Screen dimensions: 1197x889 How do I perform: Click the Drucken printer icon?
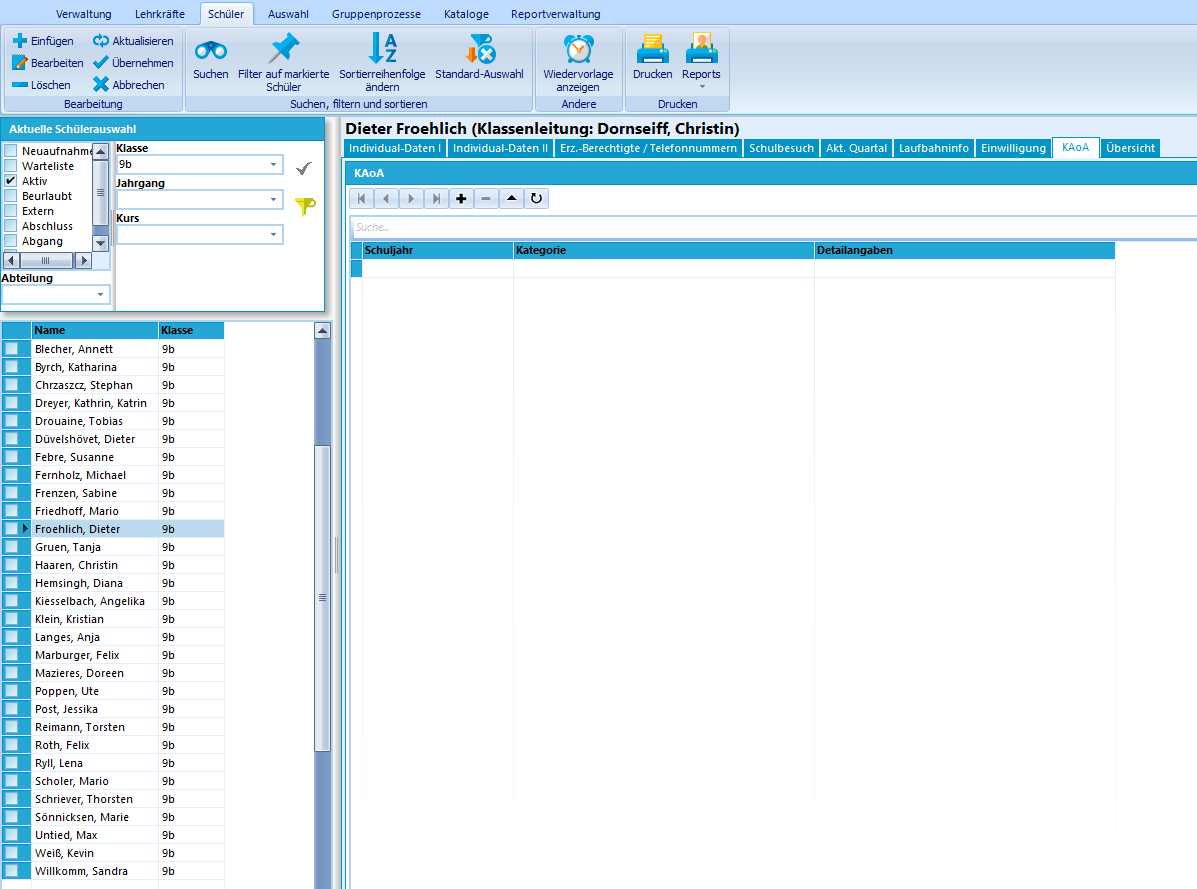[653, 49]
